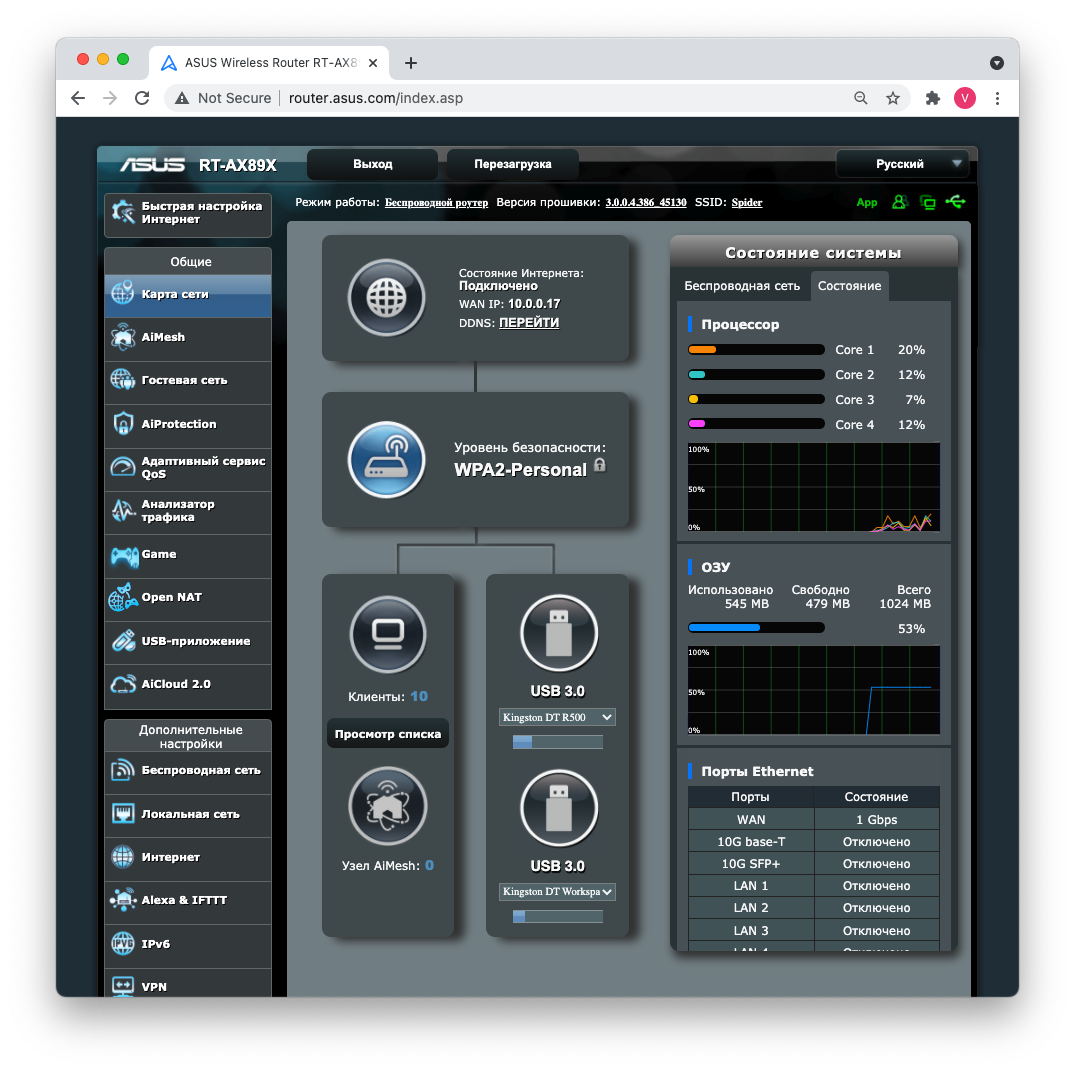Open Локальная сеть in sidebar
The image size is (1075, 1071).
[188, 815]
